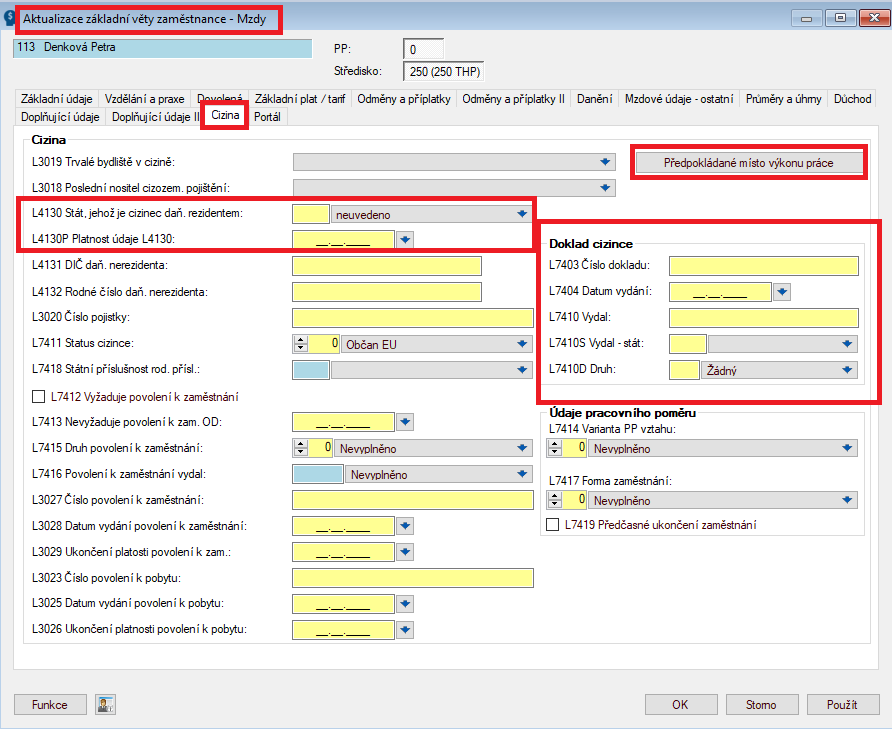Screen dimensions: 892x729
Task: Open date picker for L3028 Datum vydání povolení
Action: [x=405, y=526]
